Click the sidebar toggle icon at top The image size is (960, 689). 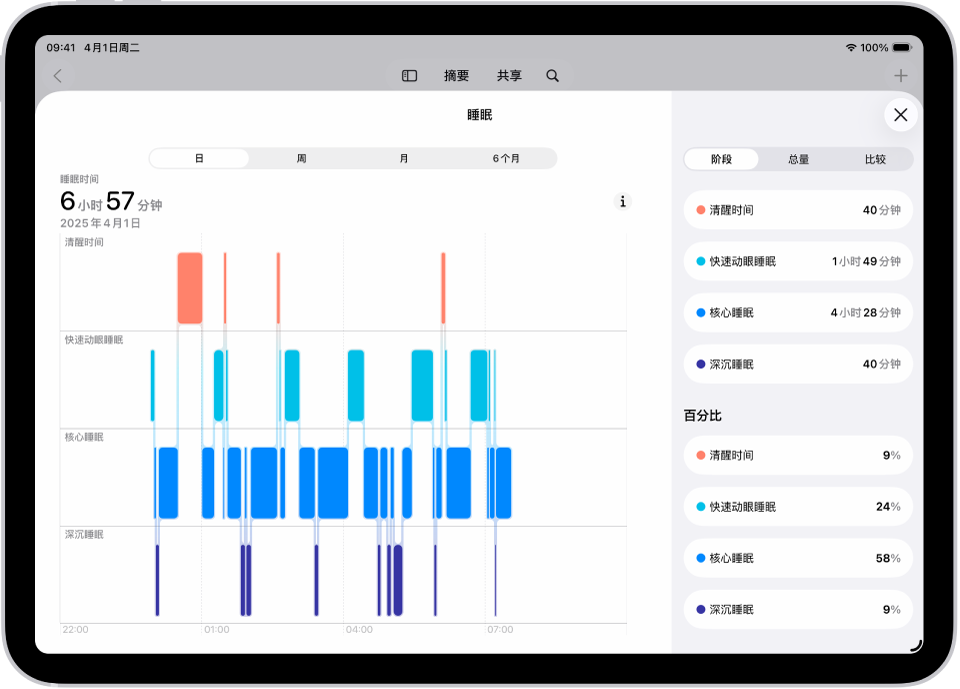[x=408, y=75]
